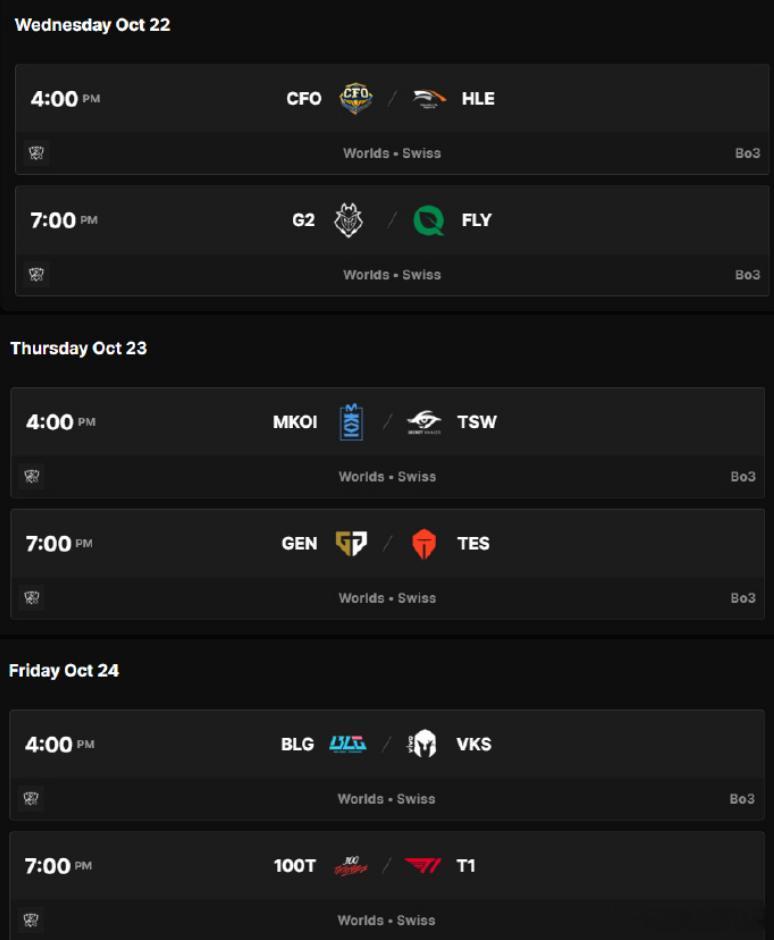Screen dimensions: 774x940
Task: Click the Team Secret Whales logo
Action: pyautogui.click(x=424, y=422)
